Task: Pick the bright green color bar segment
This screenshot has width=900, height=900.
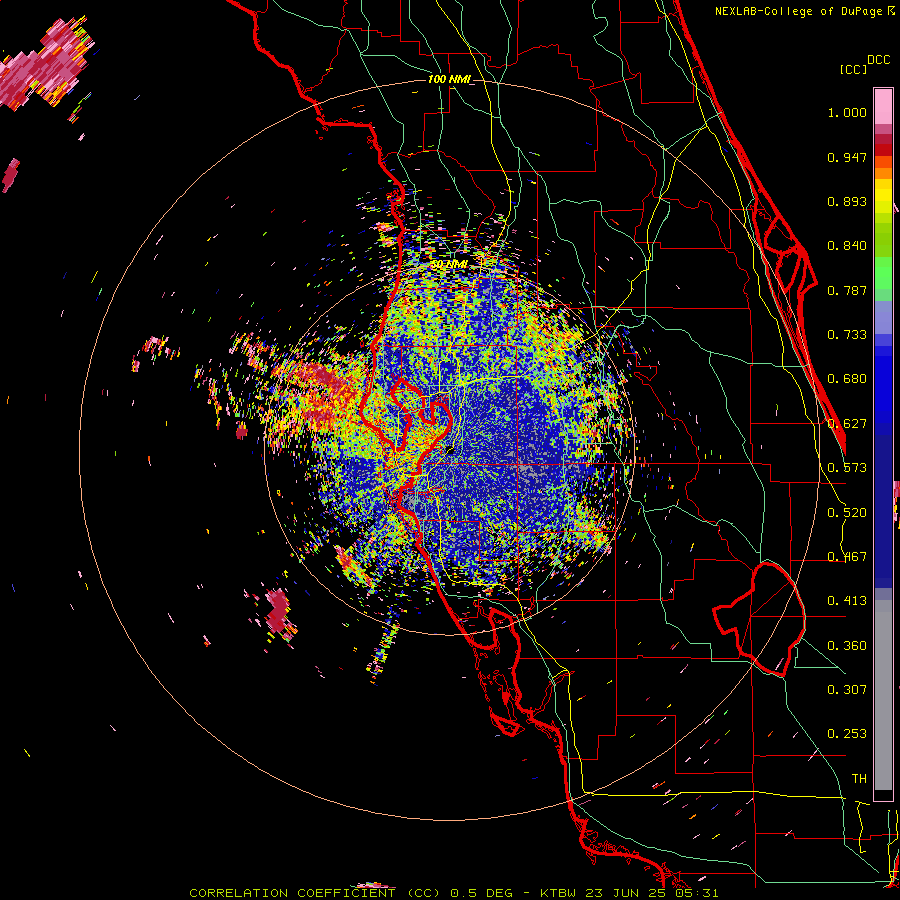Action: tap(883, 273)
